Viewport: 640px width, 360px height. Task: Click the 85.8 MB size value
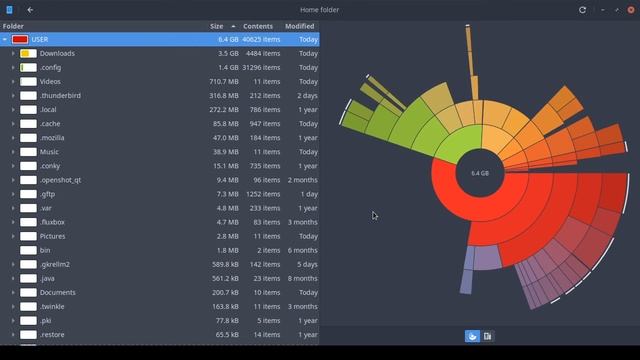pyautogui.click(x=226, y=124)
